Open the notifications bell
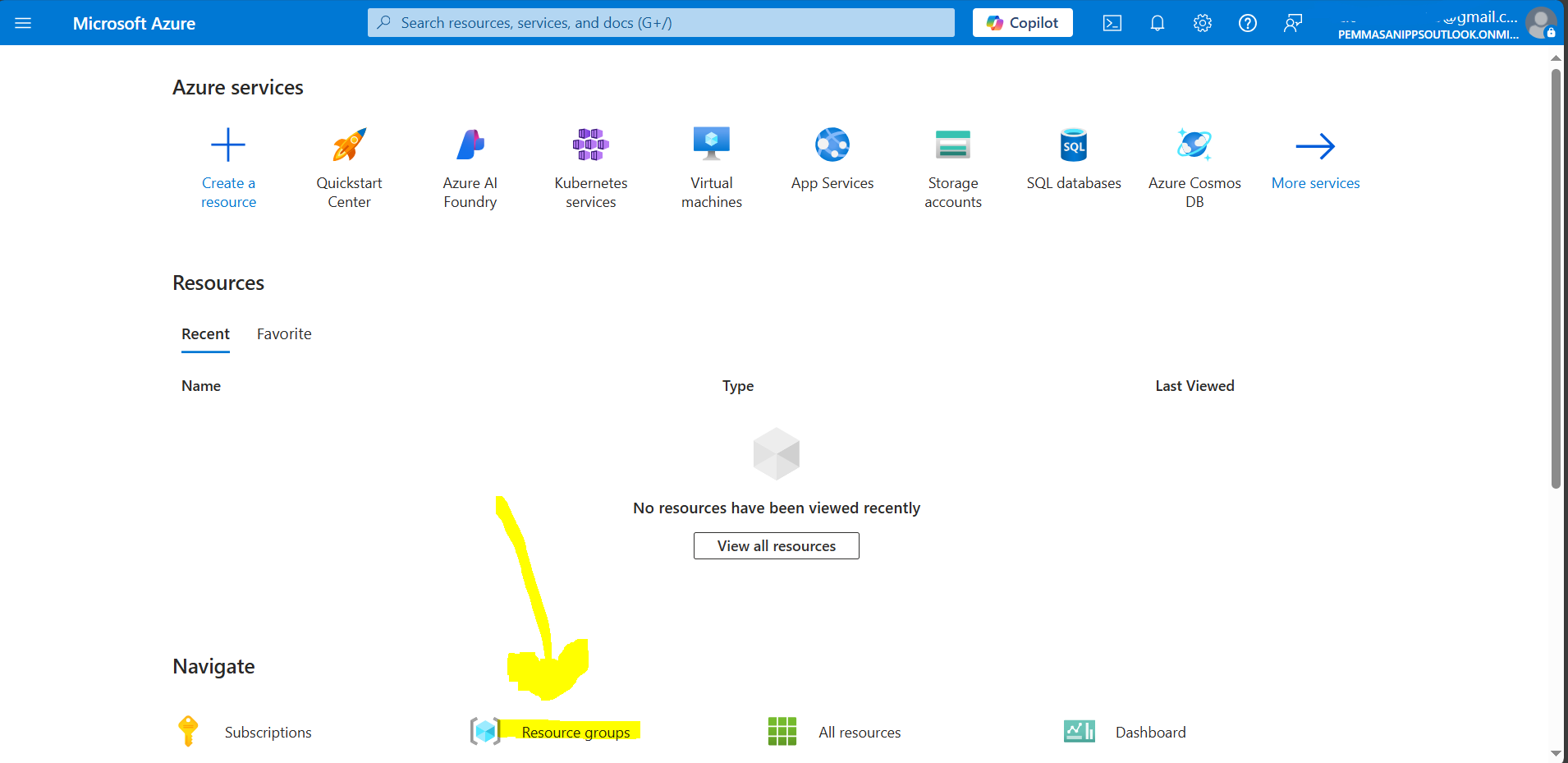1568x763 pixels. click(1158, 23)
